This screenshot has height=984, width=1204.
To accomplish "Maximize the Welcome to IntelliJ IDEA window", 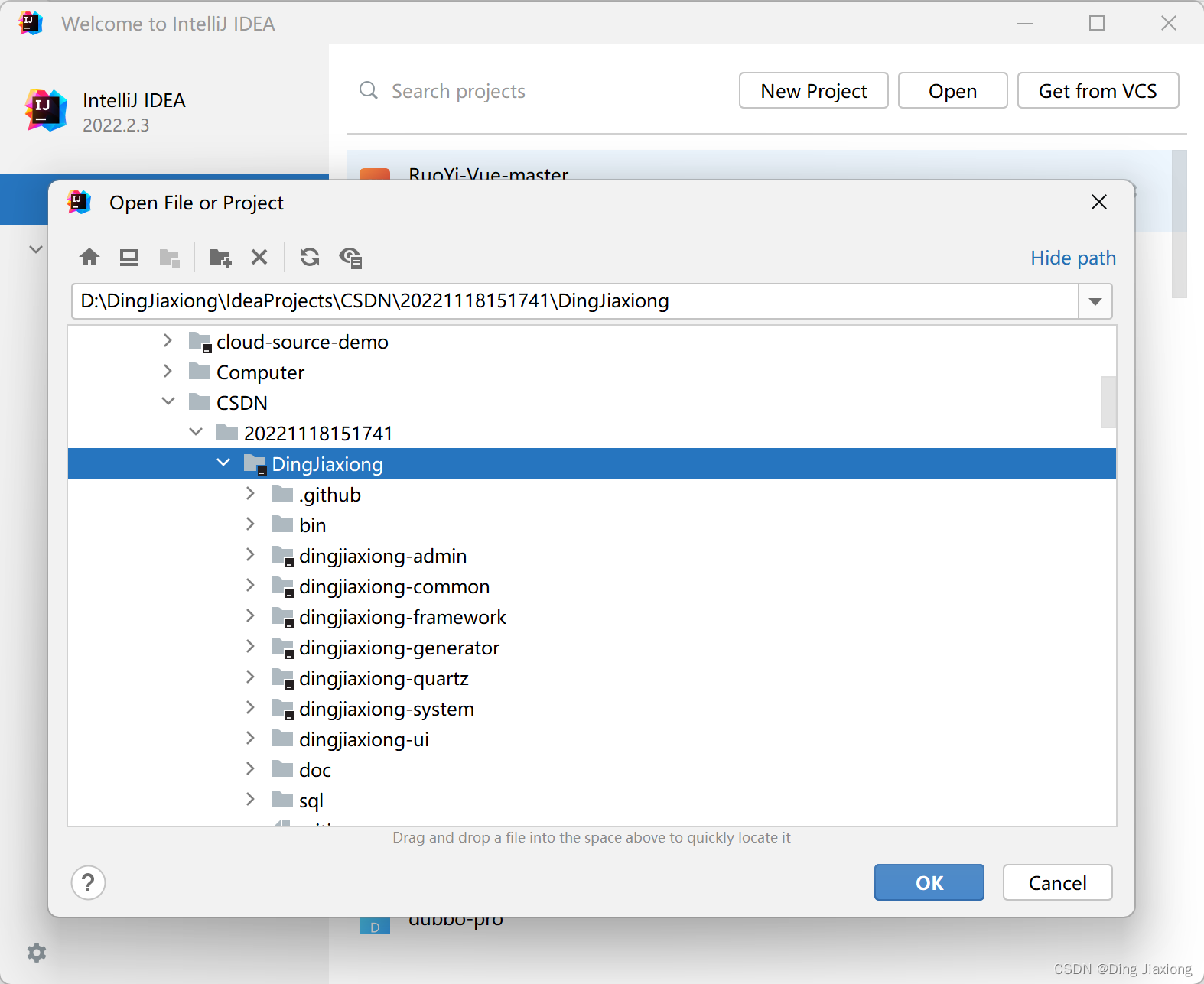I will coord(1097,24).
